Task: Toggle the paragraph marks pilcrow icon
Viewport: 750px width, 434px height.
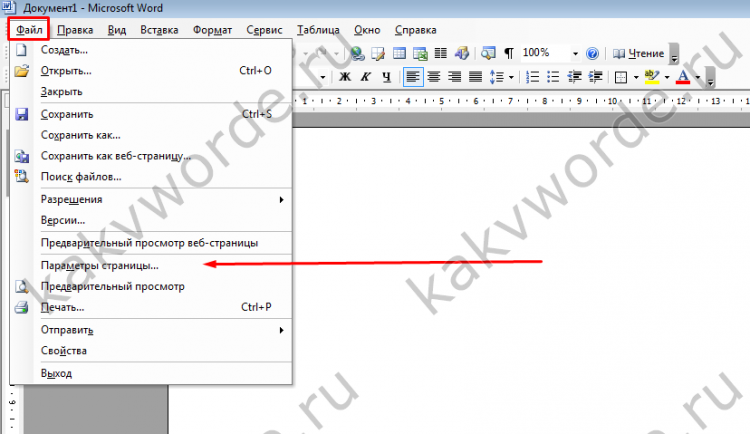Action: point(509,53)
